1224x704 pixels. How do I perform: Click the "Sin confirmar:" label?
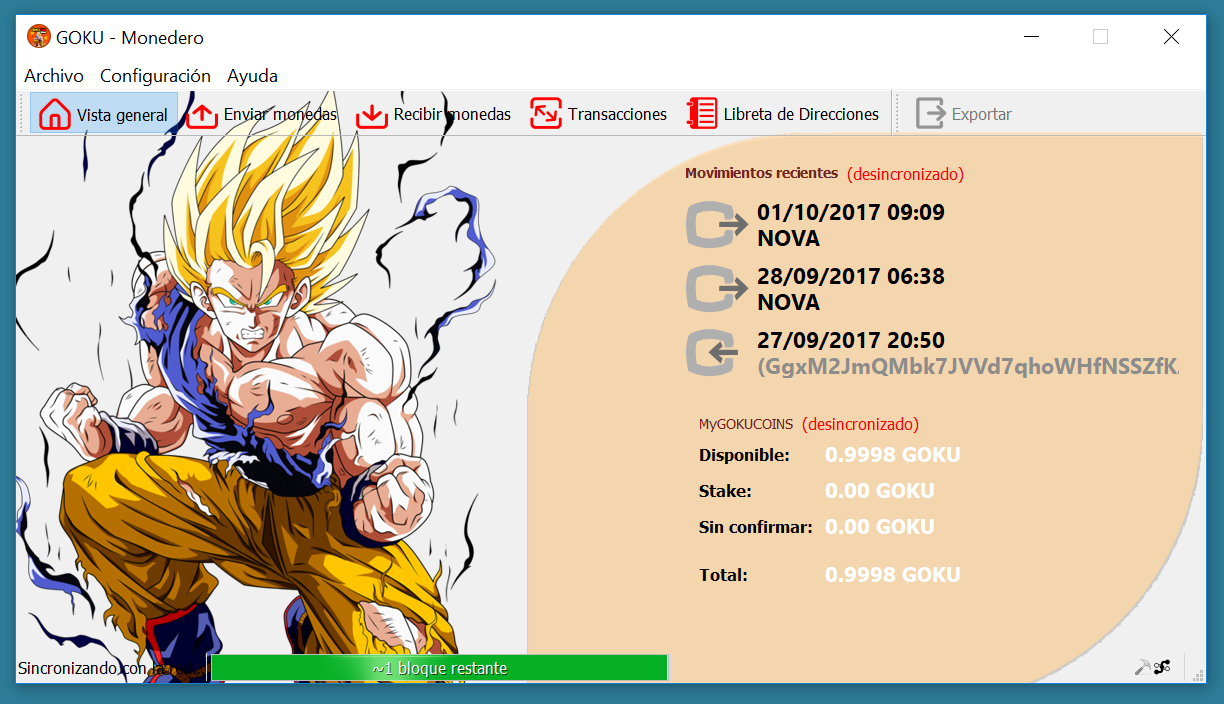pos(756,527)
